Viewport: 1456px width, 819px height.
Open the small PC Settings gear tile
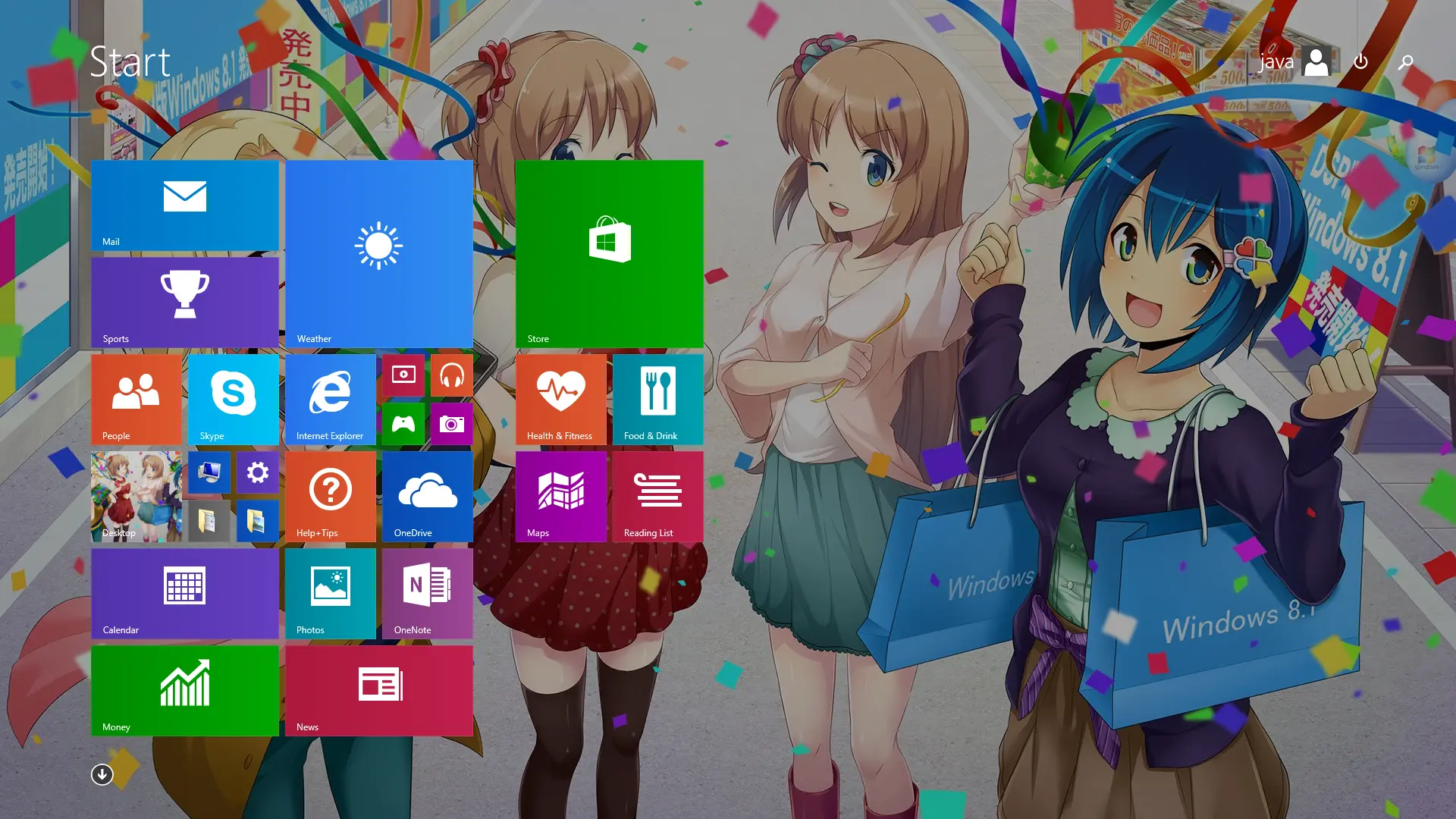coord(258,472)
